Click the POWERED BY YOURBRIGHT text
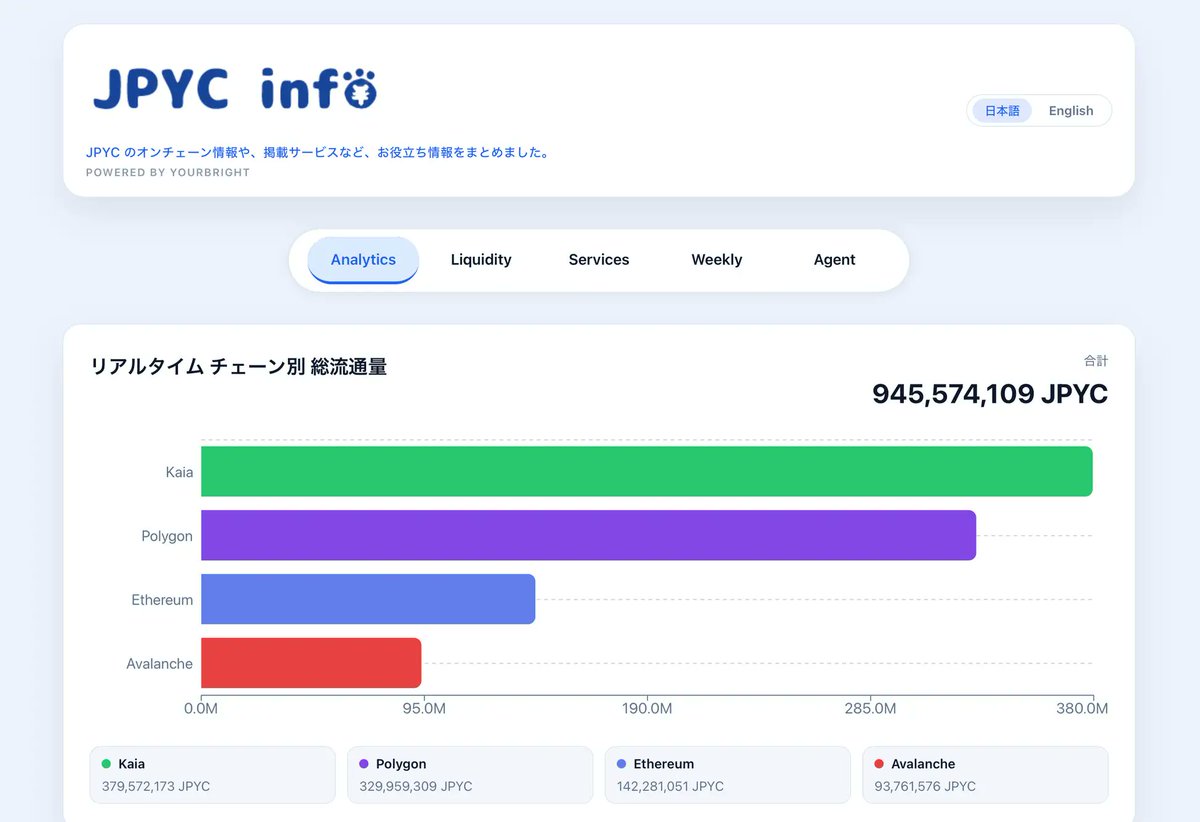The image size is (1200, 822). [168, 173]
